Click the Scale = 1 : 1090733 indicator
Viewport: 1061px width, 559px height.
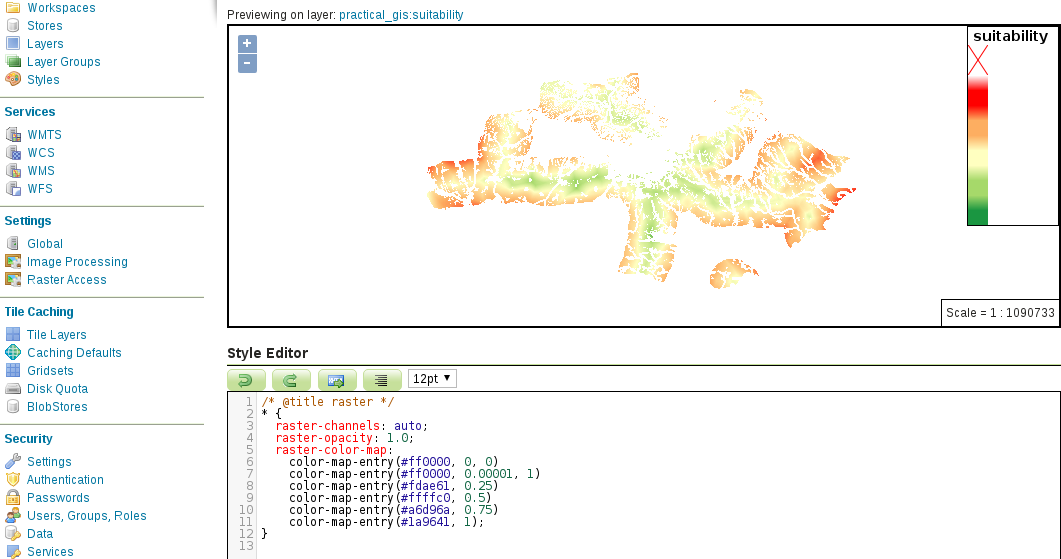[x=1000, y=313]
